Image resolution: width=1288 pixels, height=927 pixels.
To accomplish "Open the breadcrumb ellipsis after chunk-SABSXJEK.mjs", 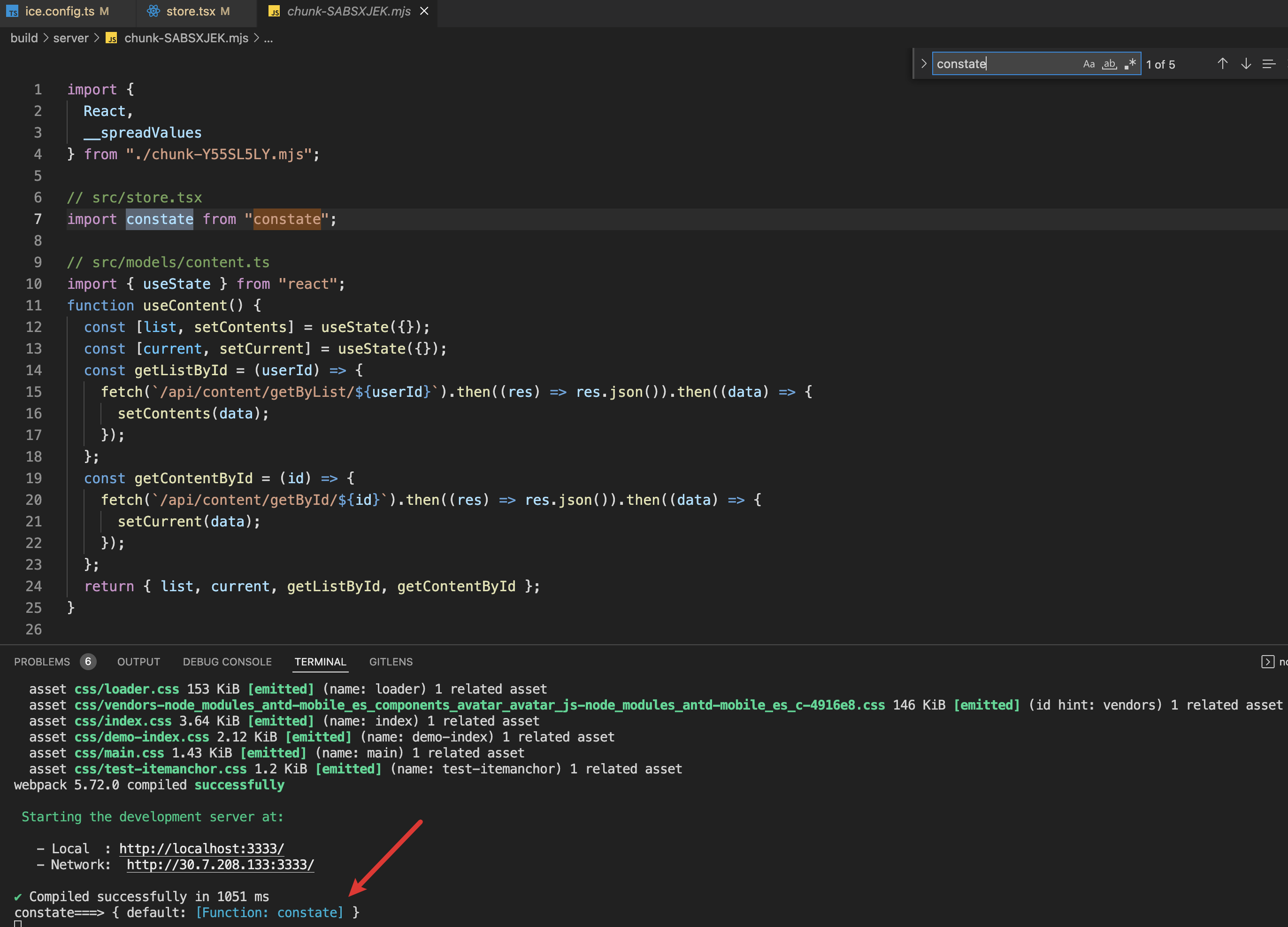I will coord(268,39).
